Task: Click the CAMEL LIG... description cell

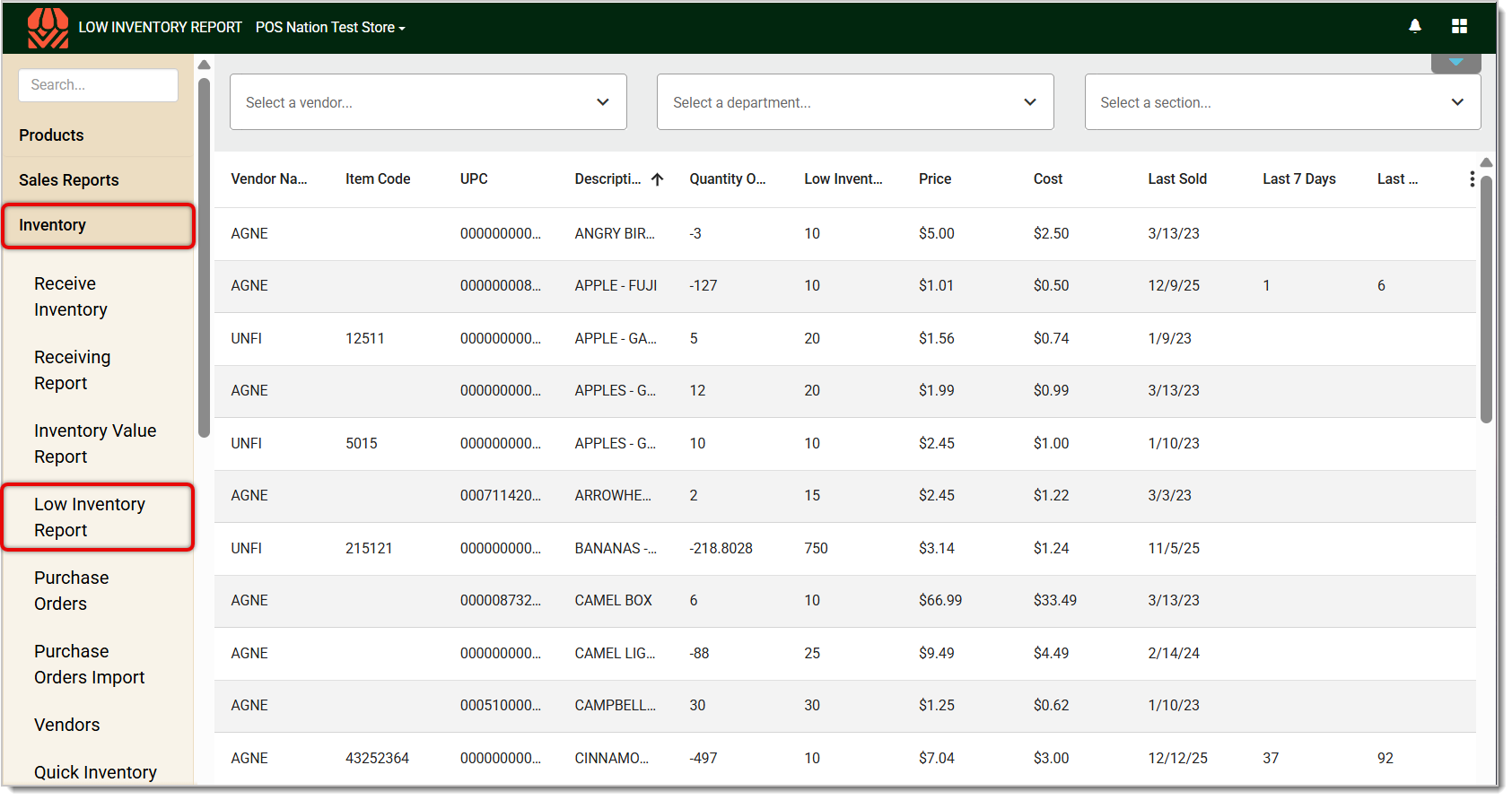Action: click(616, 654)
